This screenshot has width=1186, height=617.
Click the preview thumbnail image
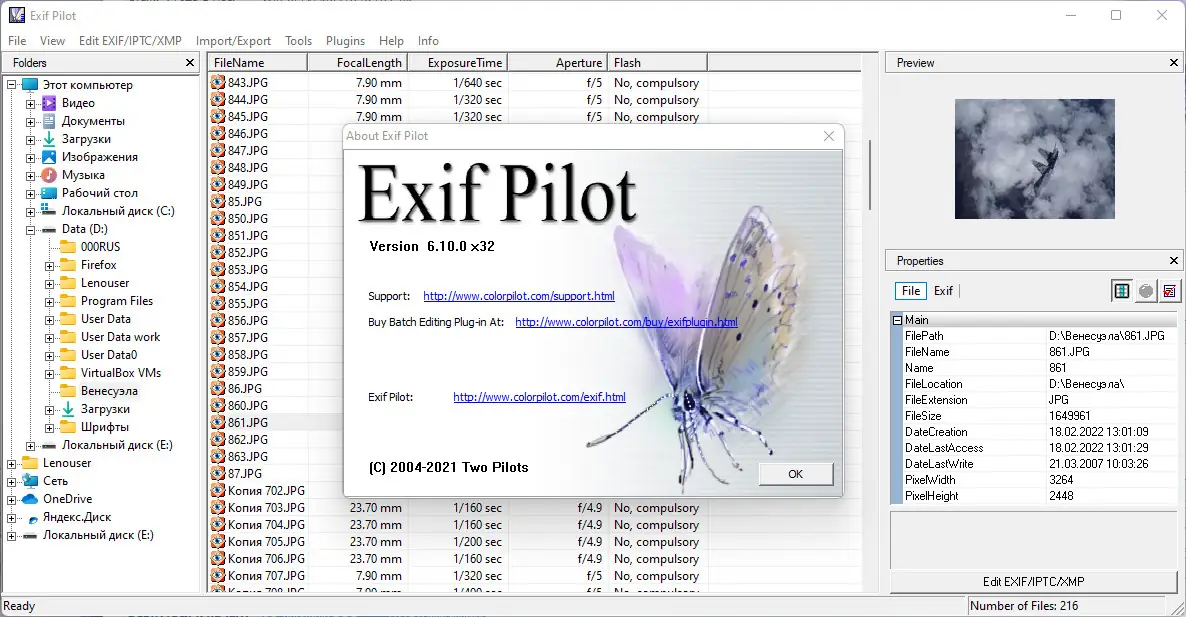[x=1035, y=159]
